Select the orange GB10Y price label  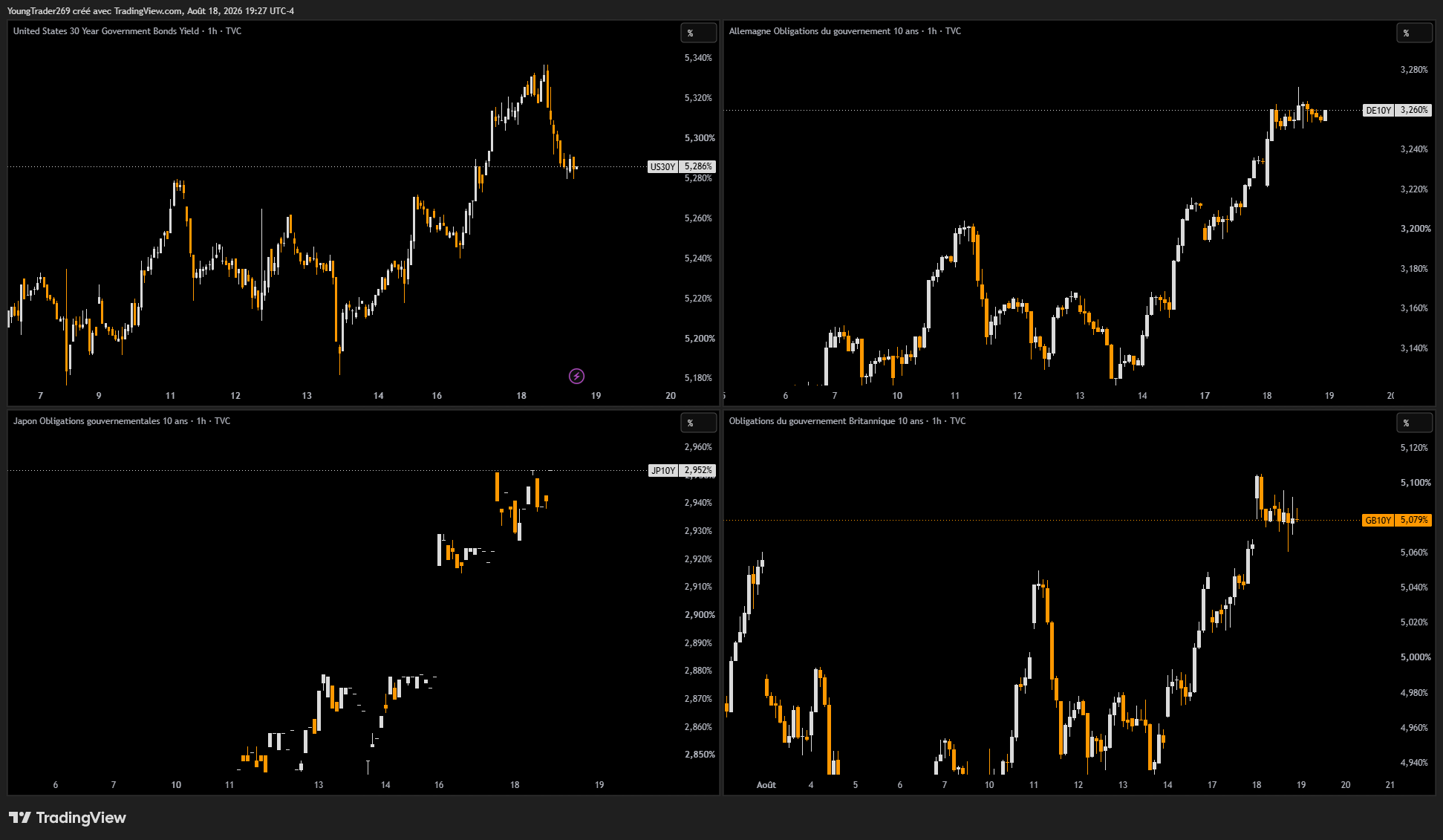click(1397, 520)
